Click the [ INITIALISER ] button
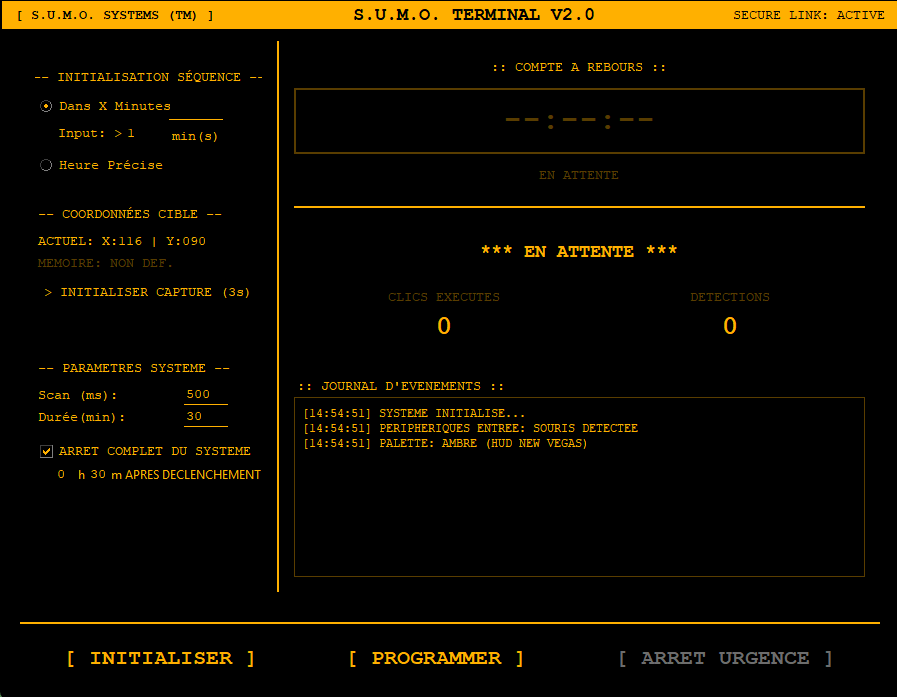Screen dimensions: 897x697 pos(161,658)
